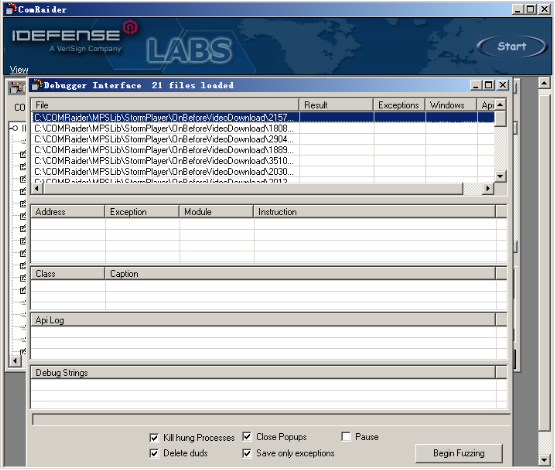Viewport: 555px width, 470px height.
Task: Click the Exceptions column header
Action: [x=399, y=105]
